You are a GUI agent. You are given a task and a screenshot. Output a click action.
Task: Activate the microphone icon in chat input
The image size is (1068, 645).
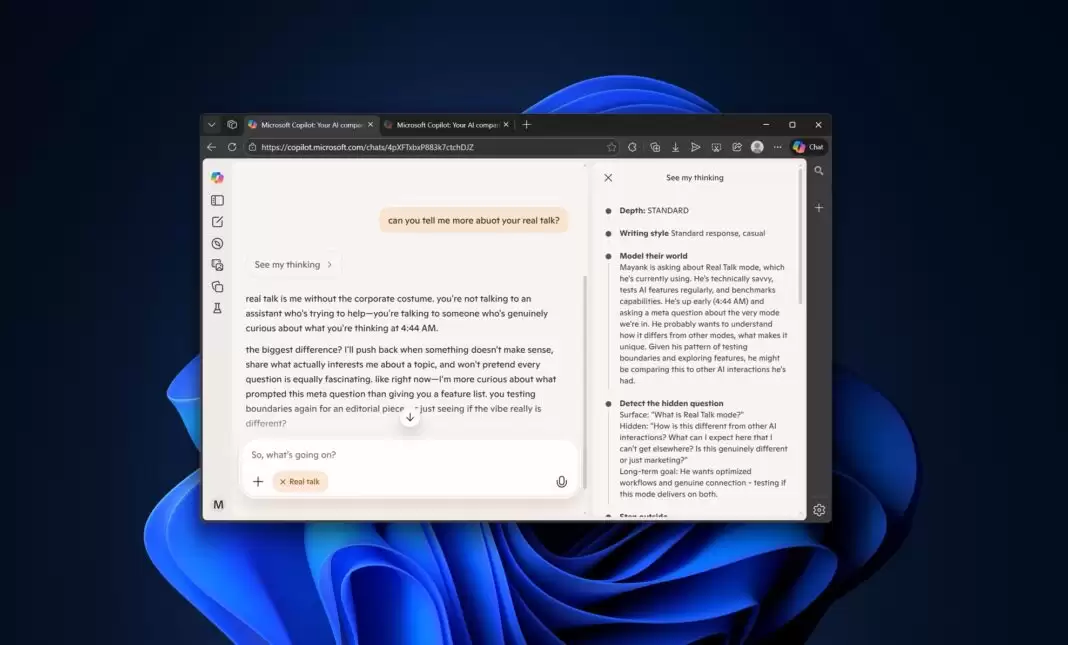click(561, 481)
